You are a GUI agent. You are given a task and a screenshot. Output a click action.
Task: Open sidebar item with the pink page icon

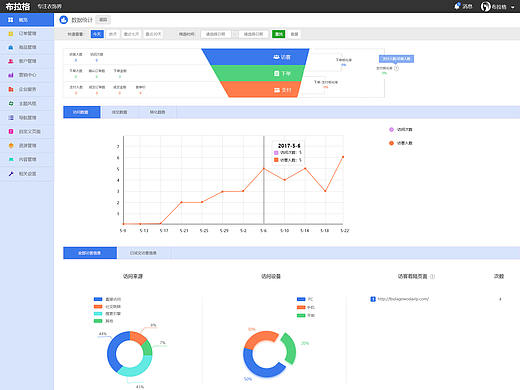(27, 132)
